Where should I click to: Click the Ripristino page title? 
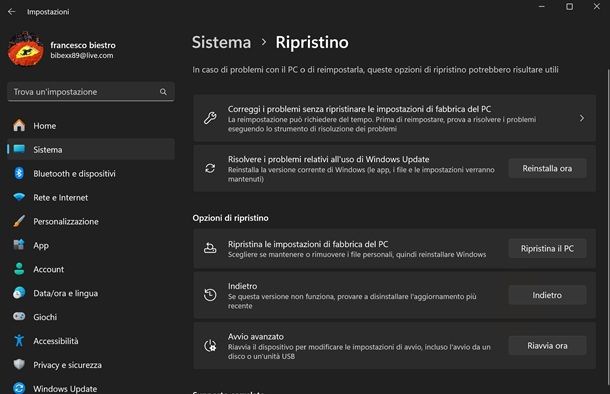coord(312,42)
